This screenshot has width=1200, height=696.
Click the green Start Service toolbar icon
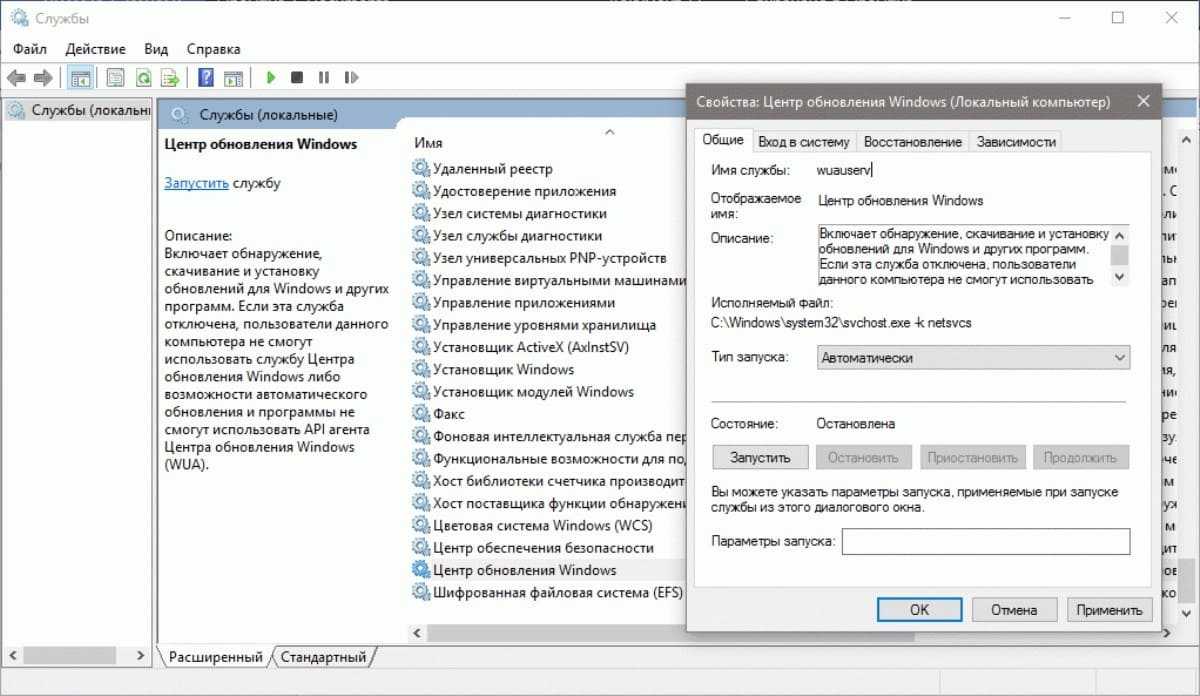[271, 77]
